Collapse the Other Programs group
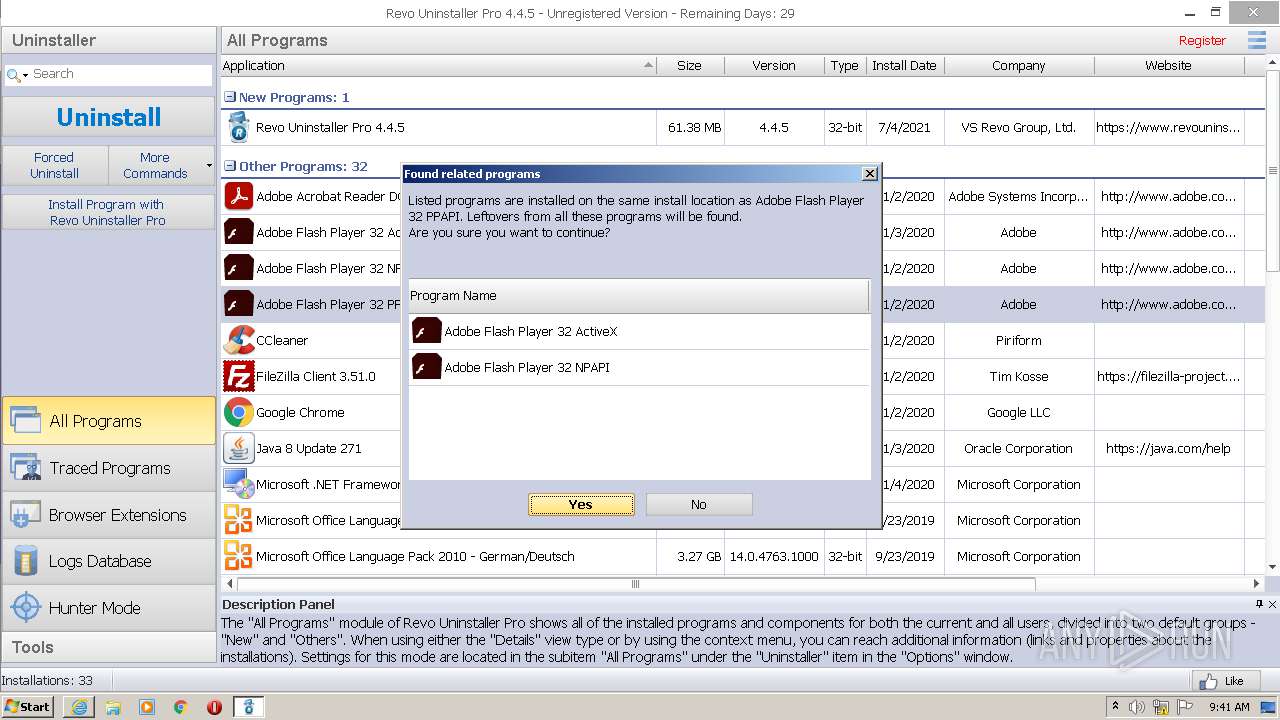The width and height of the screenshot is (1280, 720). tap(230, 166)
